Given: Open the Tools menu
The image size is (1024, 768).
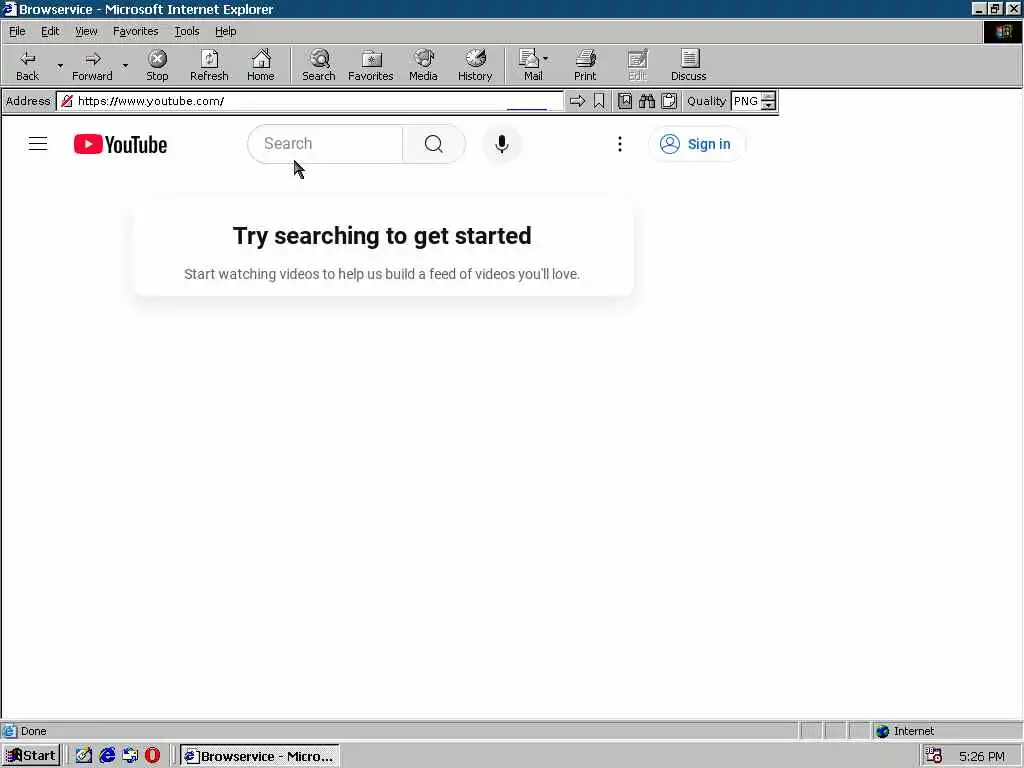Looking at the screenshot, I should pos(187,31).
